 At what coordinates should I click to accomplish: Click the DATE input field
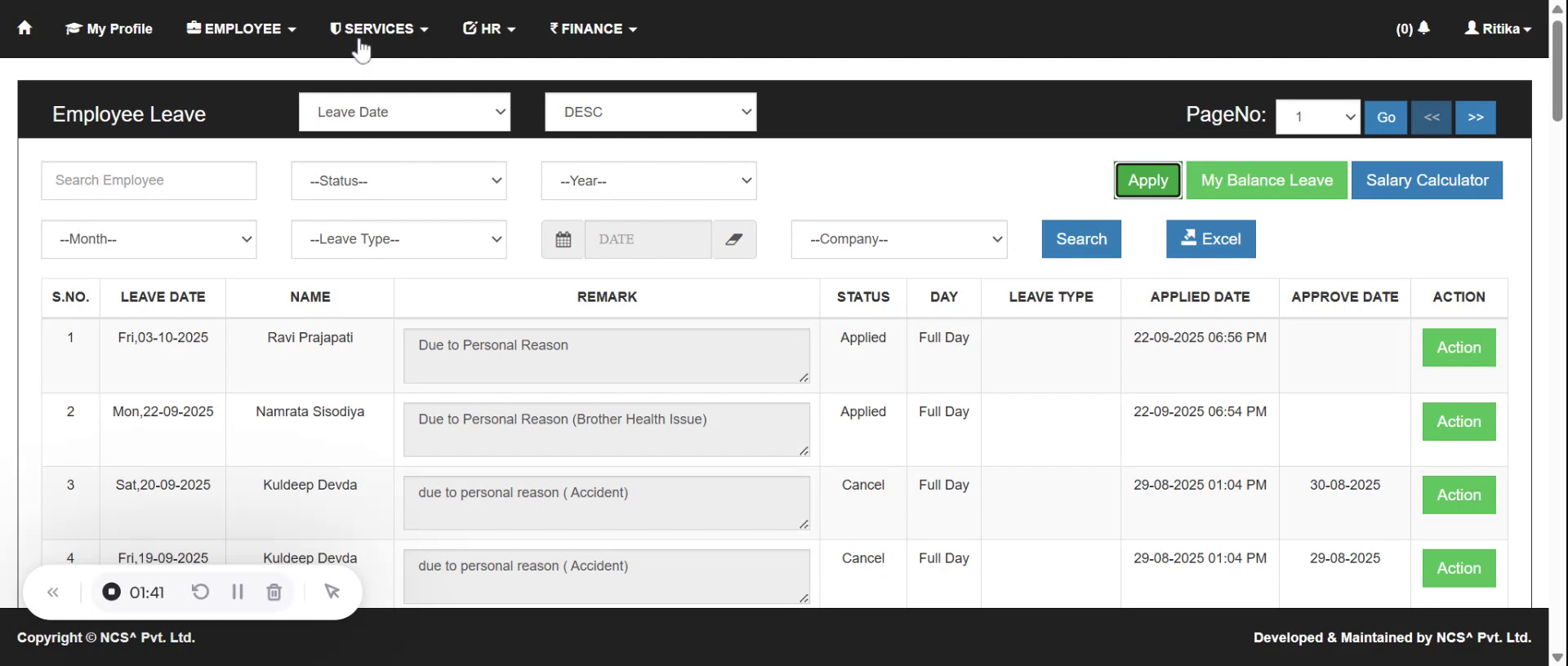pyautogui.click(x=648, y=239)
